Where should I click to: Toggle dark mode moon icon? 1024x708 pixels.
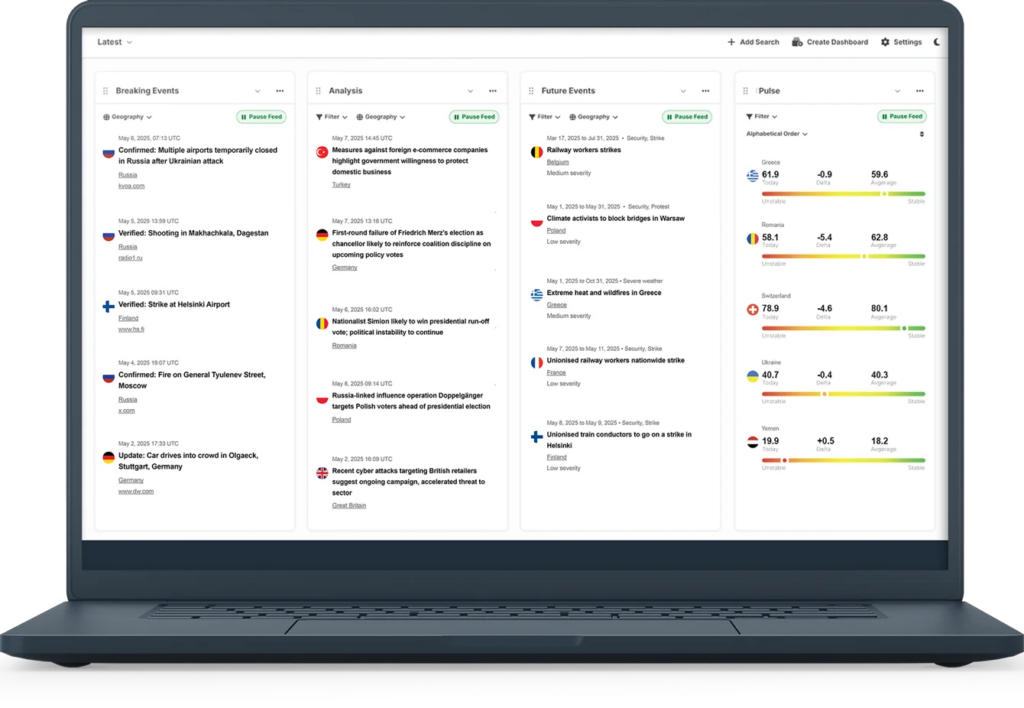tap(937, 42)
